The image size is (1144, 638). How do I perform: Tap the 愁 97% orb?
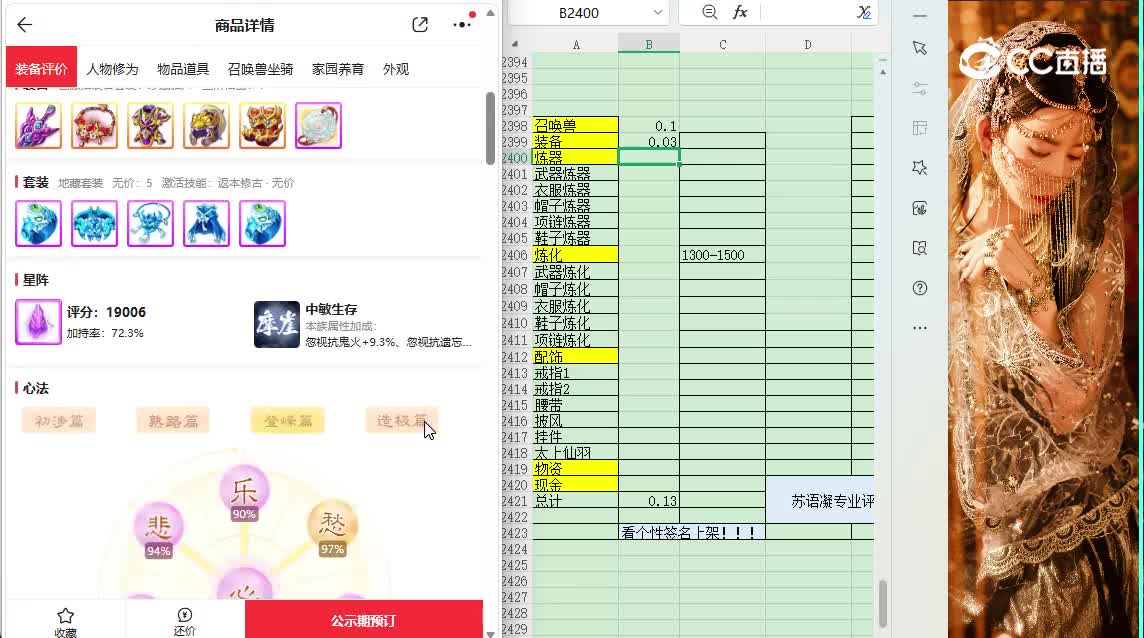click(x=332, y=529)
